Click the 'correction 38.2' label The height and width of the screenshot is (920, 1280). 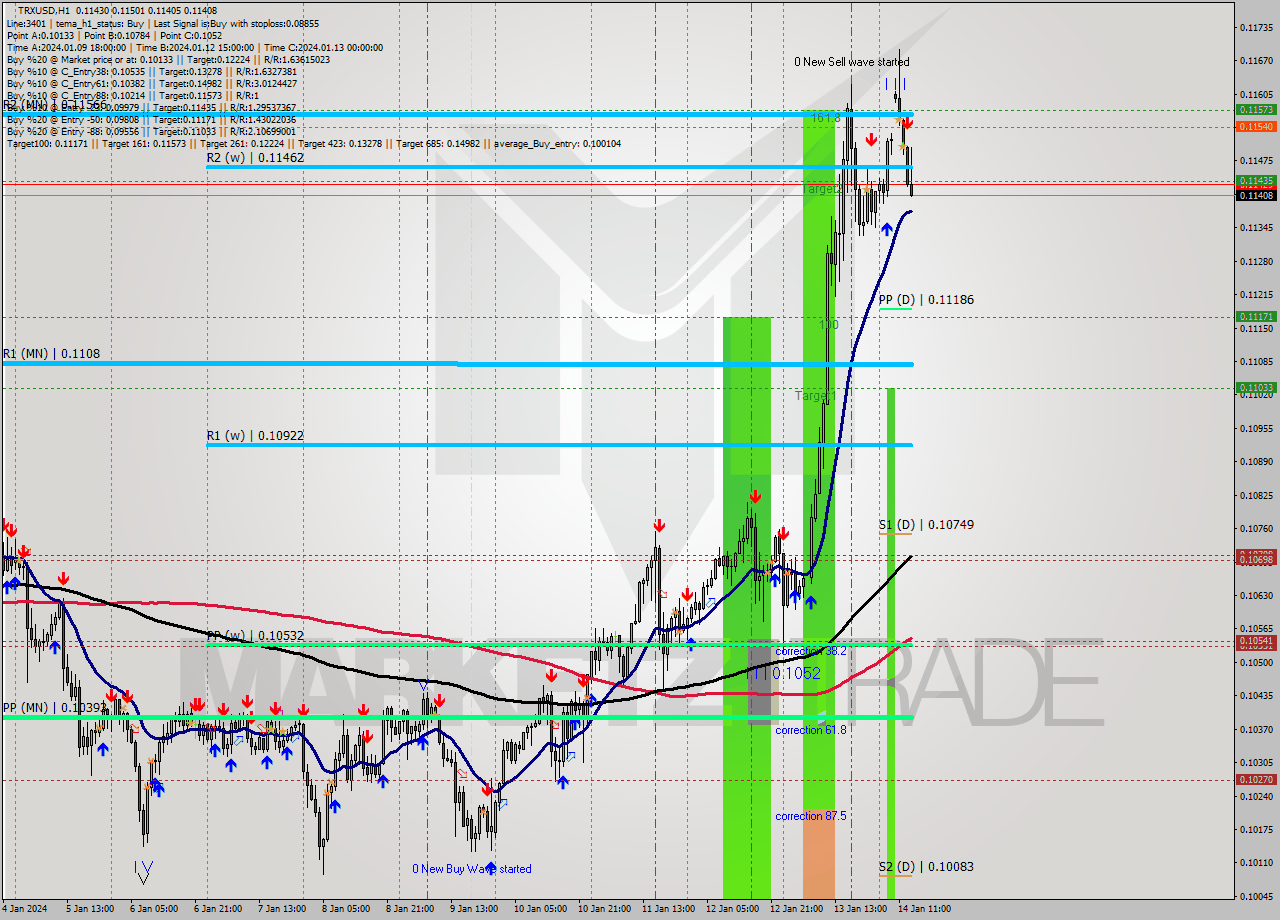[x=811, y=651]
